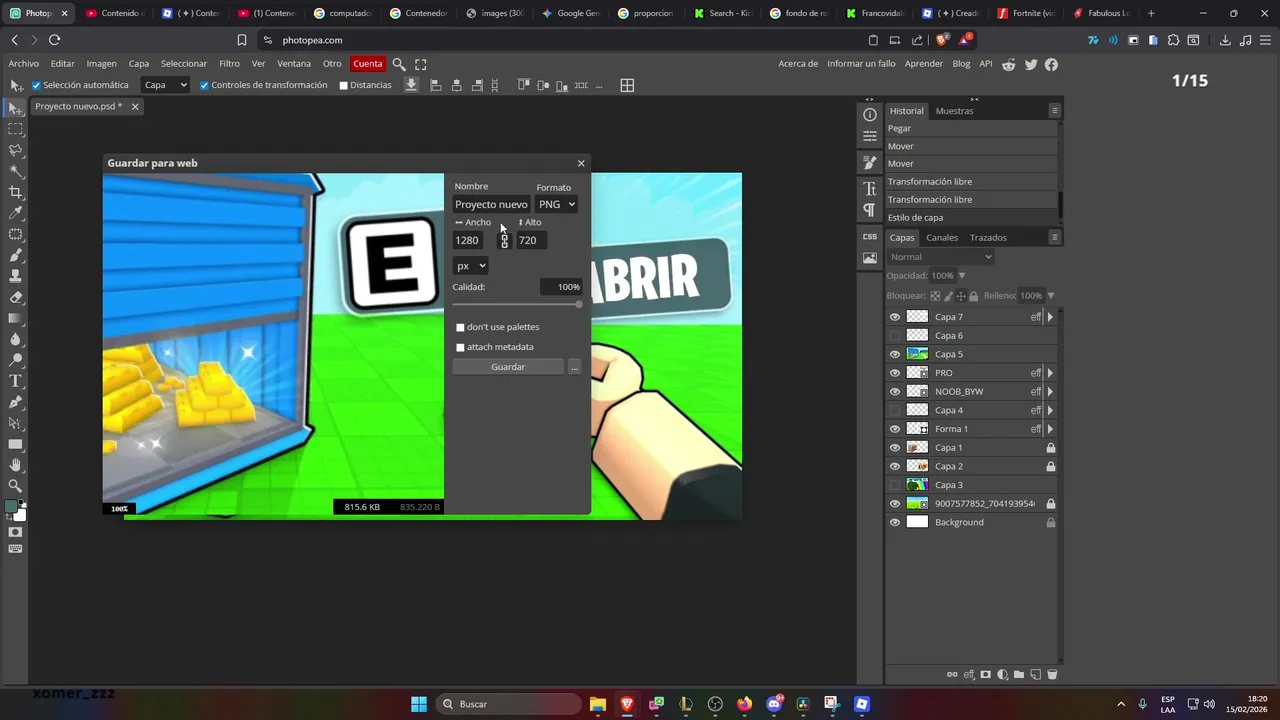The image size is (1280, 720).
Task: Open the Archivo menu
Action: tap(24, 64)
